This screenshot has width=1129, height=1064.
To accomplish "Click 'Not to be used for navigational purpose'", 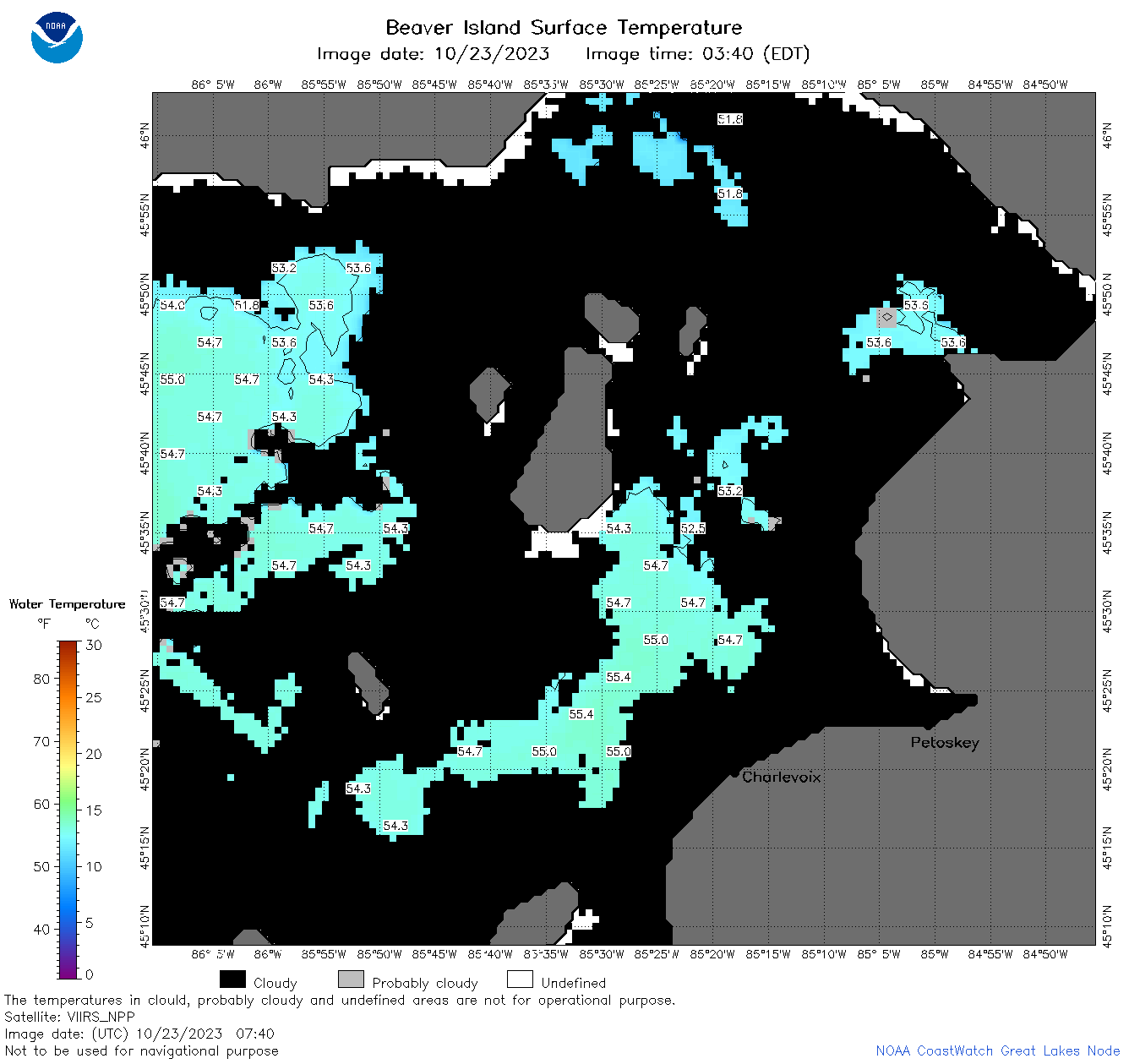I will pos(141,1050).
